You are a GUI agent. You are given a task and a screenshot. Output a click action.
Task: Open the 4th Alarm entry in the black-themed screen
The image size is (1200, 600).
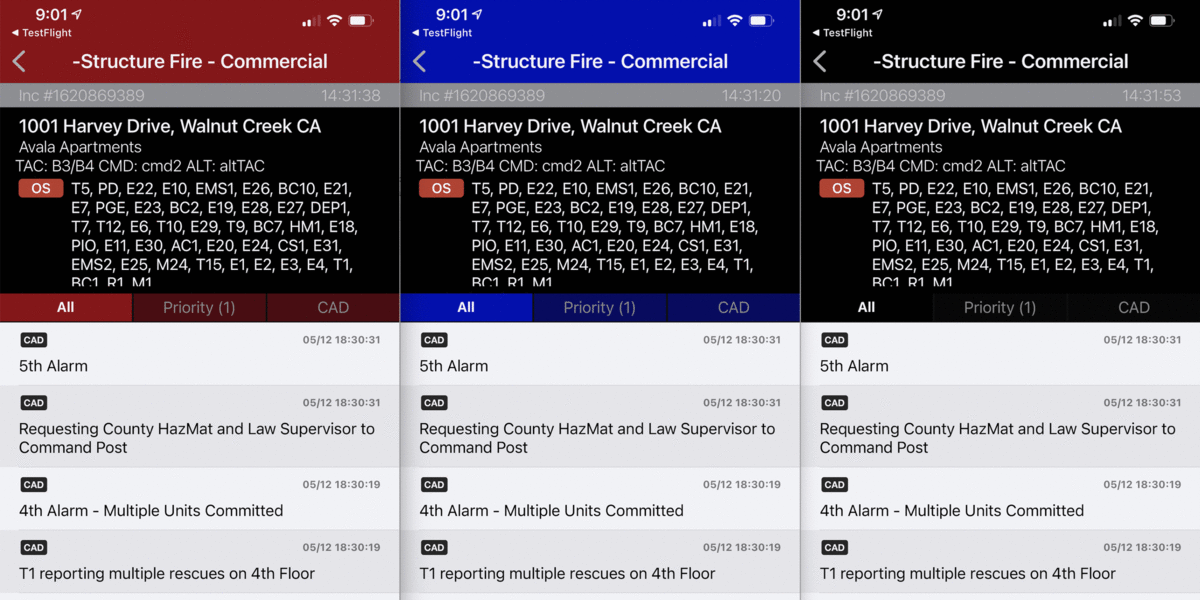1000,499
